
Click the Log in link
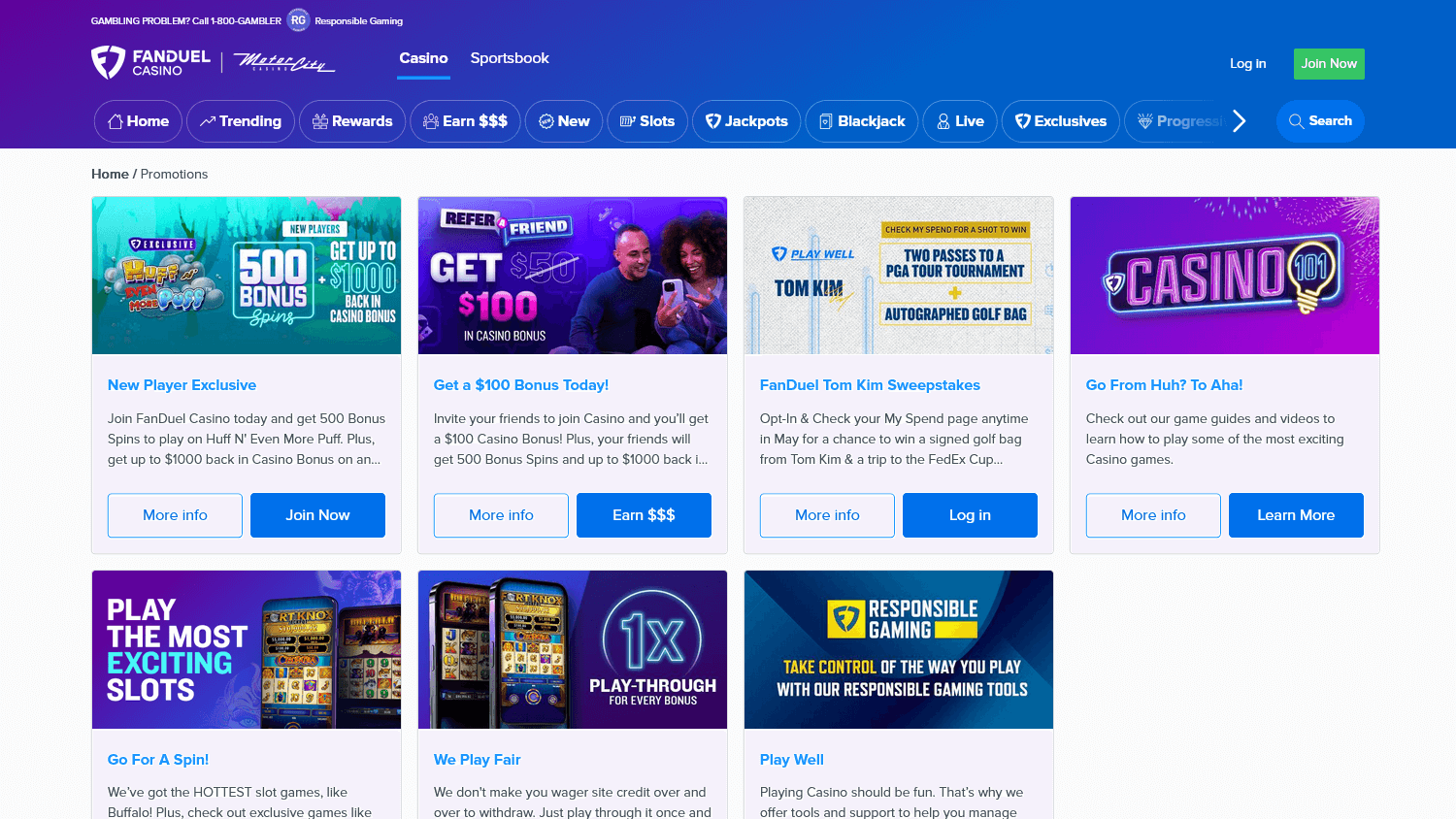coord(1247,63)
